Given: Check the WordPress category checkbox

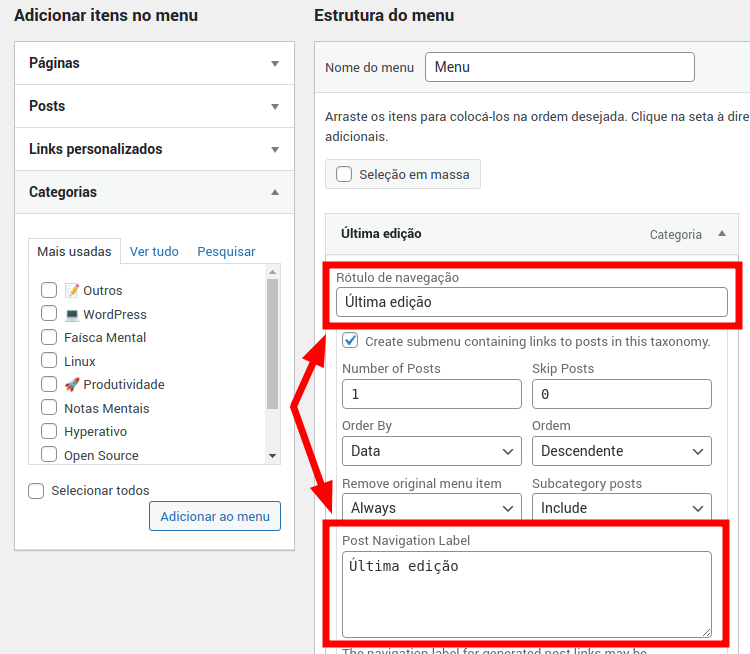Looking at the screenshot, I should click(48, 314).
